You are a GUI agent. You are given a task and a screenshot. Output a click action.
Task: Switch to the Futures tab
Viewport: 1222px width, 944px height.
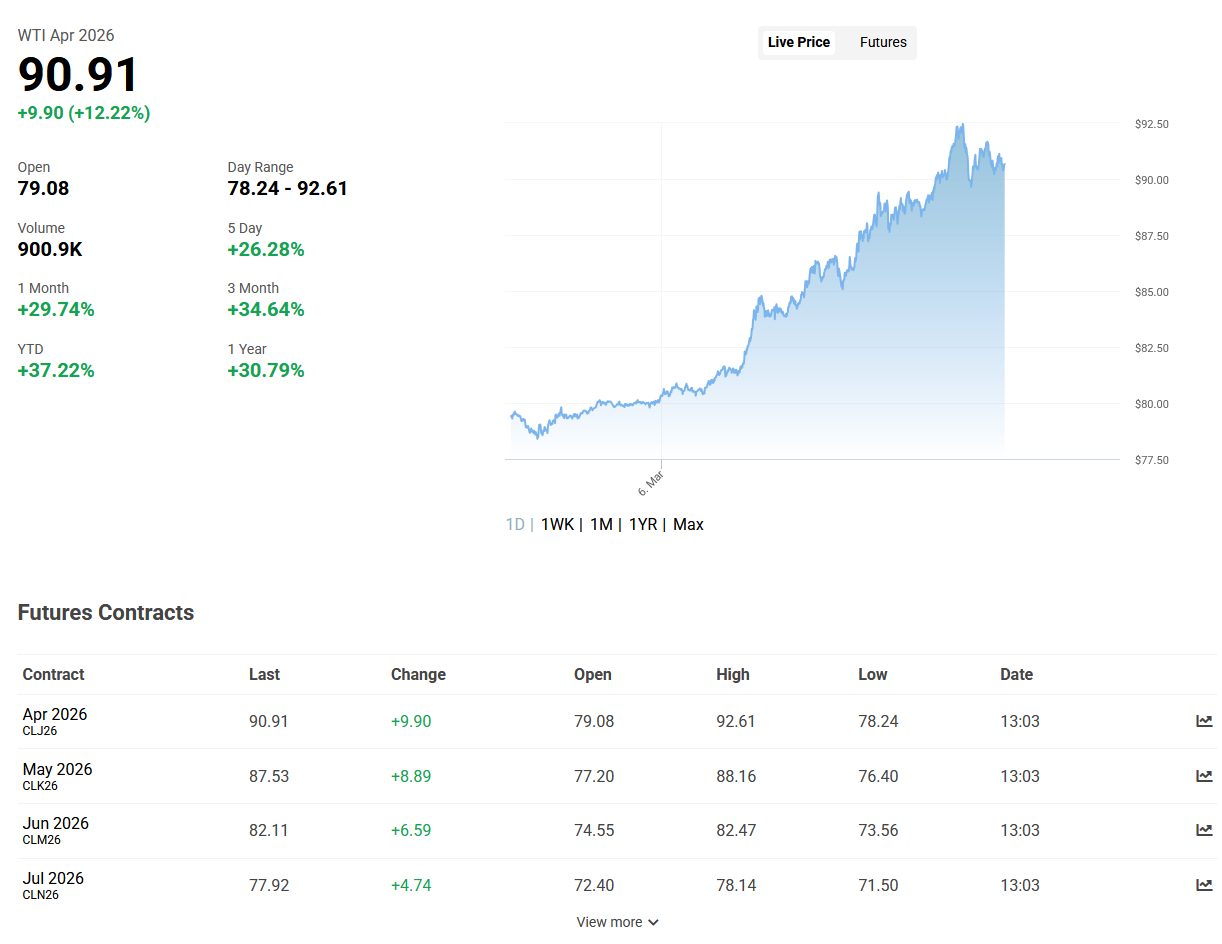pyautogui.click(x=883, y=42)
